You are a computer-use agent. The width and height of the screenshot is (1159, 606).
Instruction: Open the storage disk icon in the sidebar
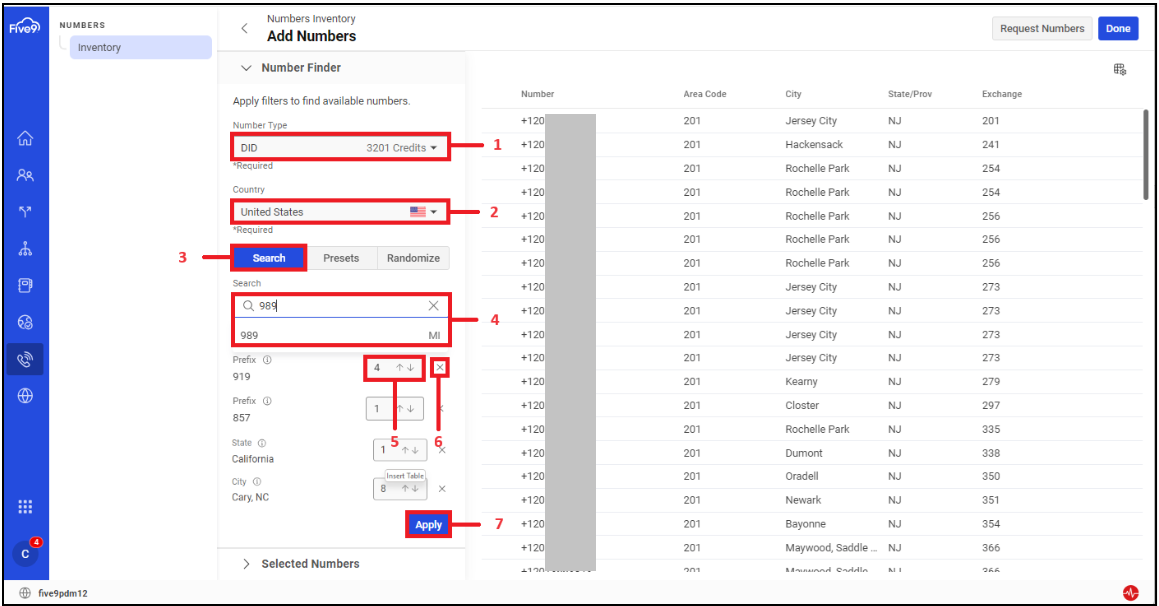[x=25, y=285]
